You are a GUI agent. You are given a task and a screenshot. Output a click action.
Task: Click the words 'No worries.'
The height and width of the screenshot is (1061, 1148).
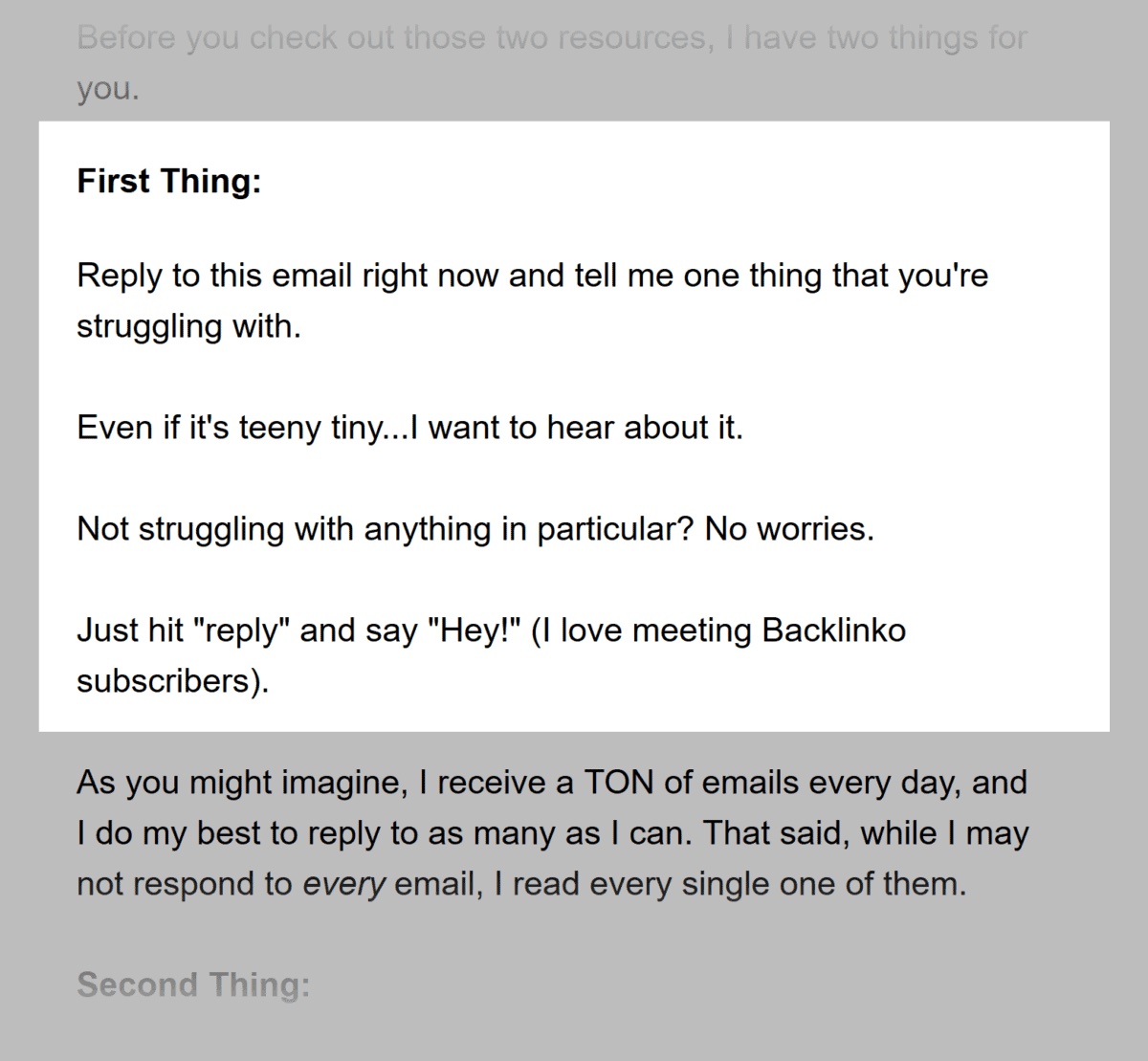click(789, 528)
